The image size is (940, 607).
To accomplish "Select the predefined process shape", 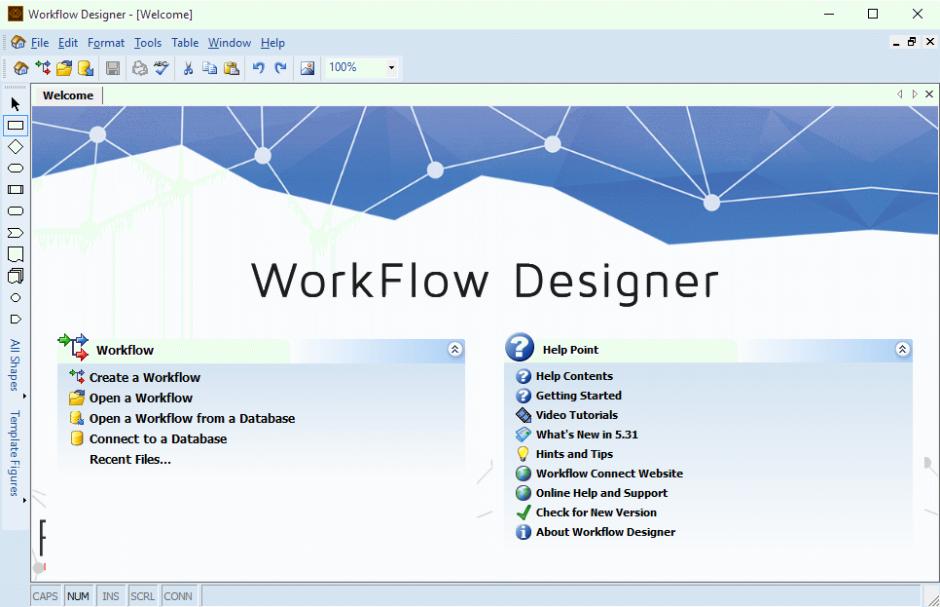I will tap(16, 189).
